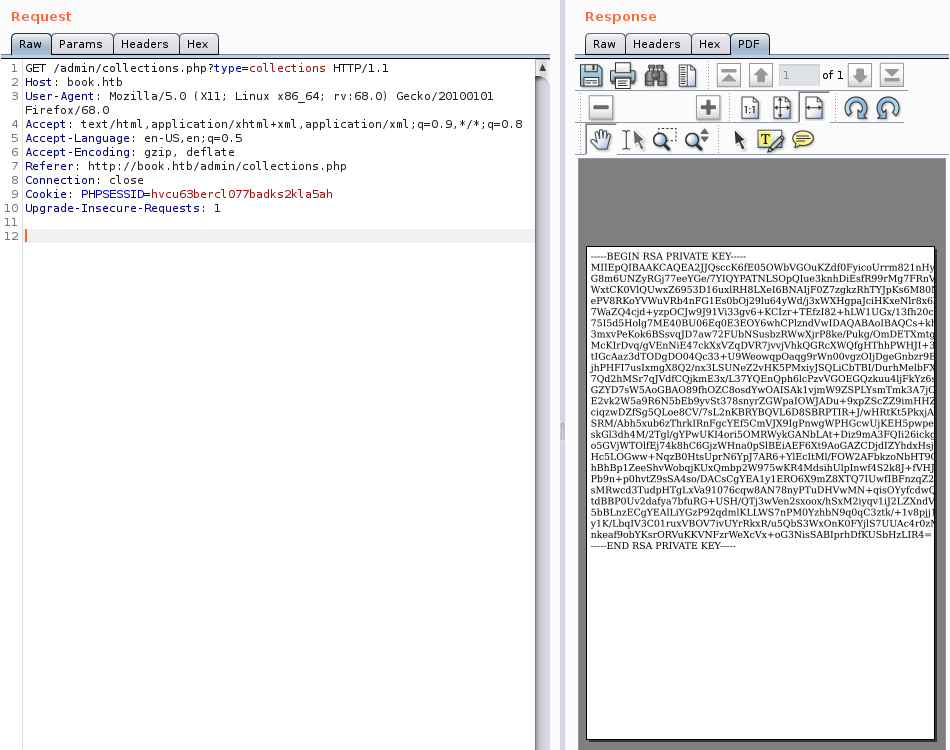Rotate the PDF page counter-clockwise
This screenshot has height=750, width=950.
[x=888, y=108]
